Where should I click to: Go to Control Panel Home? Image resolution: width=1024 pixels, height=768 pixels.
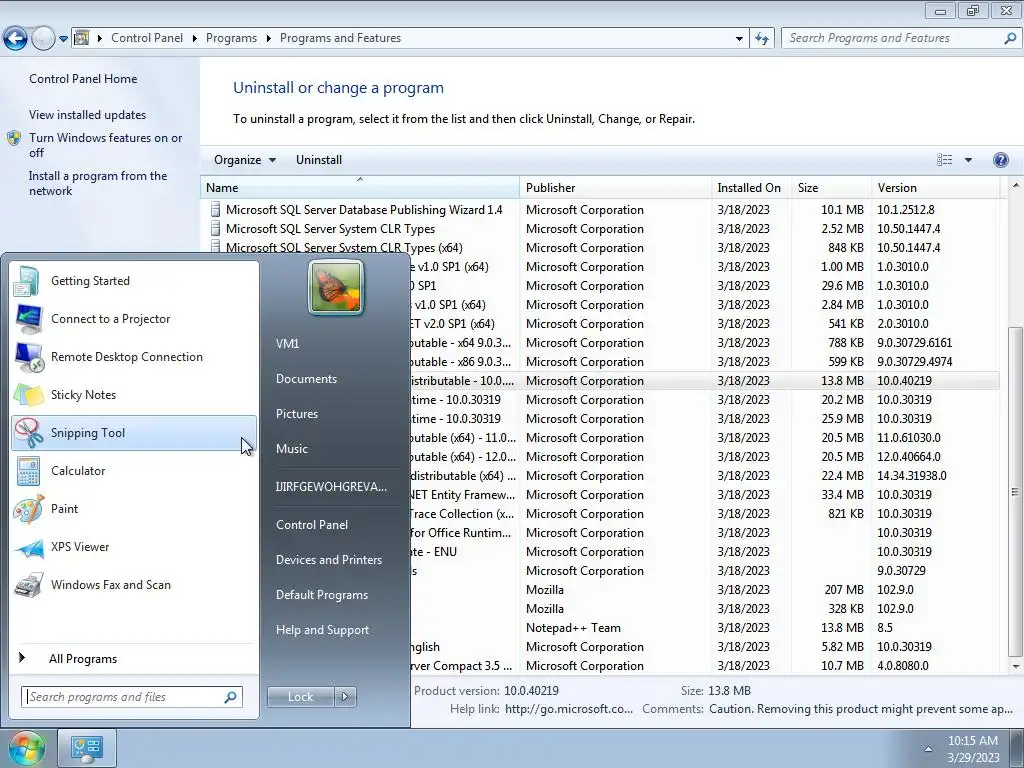(x=83, y=79)
